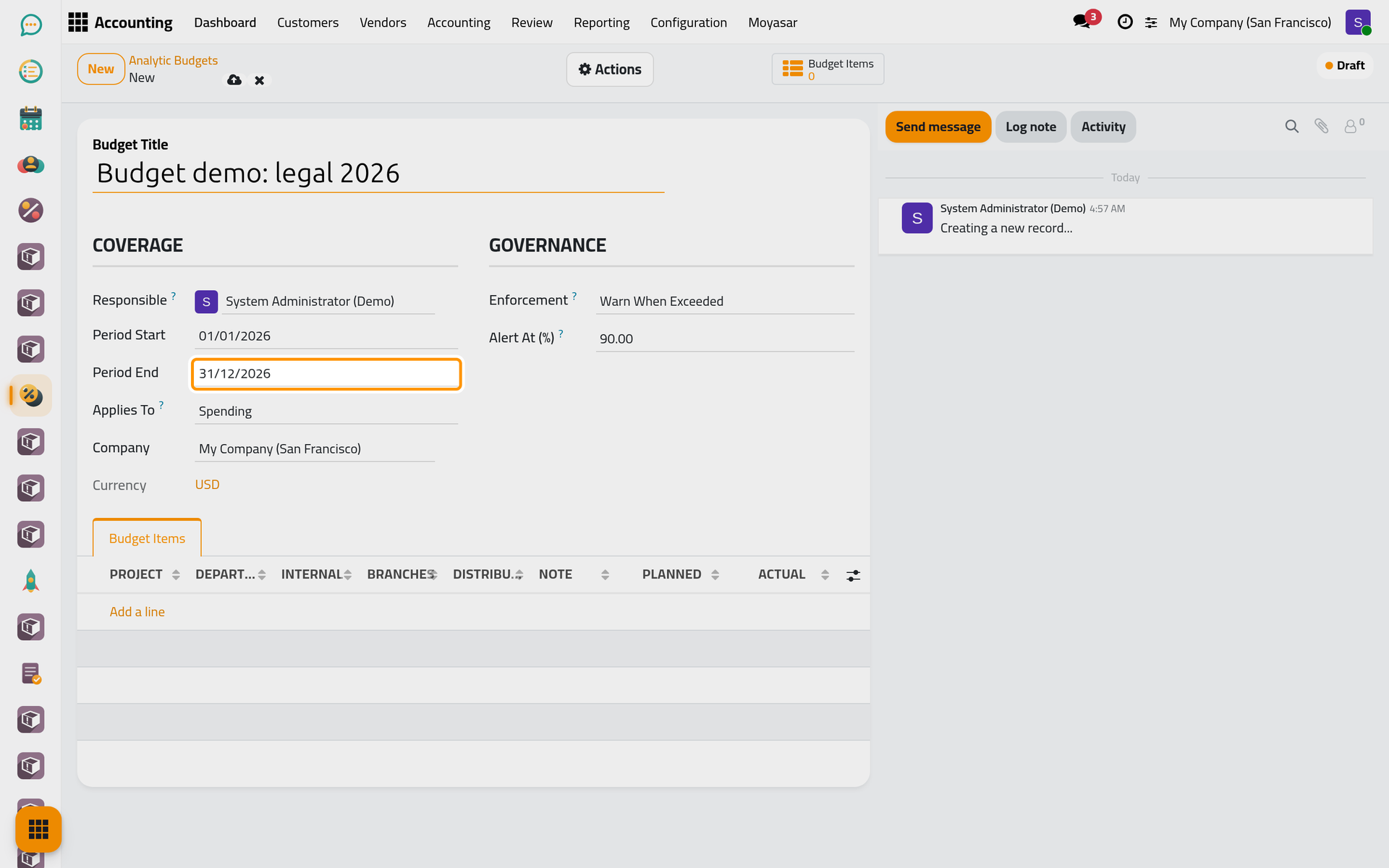1389x868 pixels.
Task: Open the main apps menu grid icon
Action: tap(77, 22)
